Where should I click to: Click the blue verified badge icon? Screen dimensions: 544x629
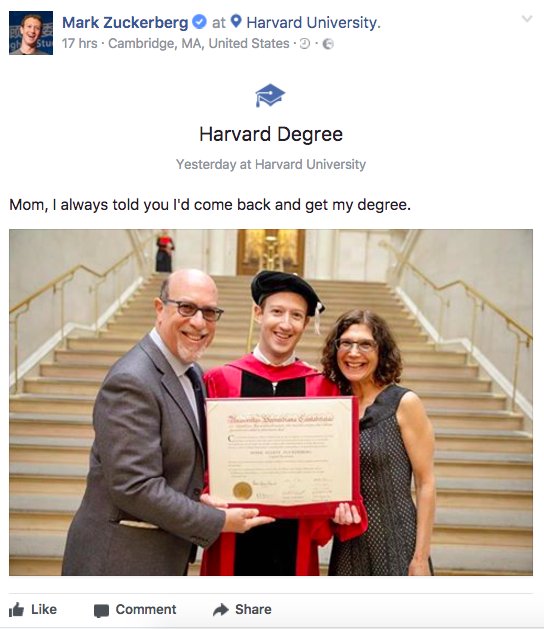[199, 22]
